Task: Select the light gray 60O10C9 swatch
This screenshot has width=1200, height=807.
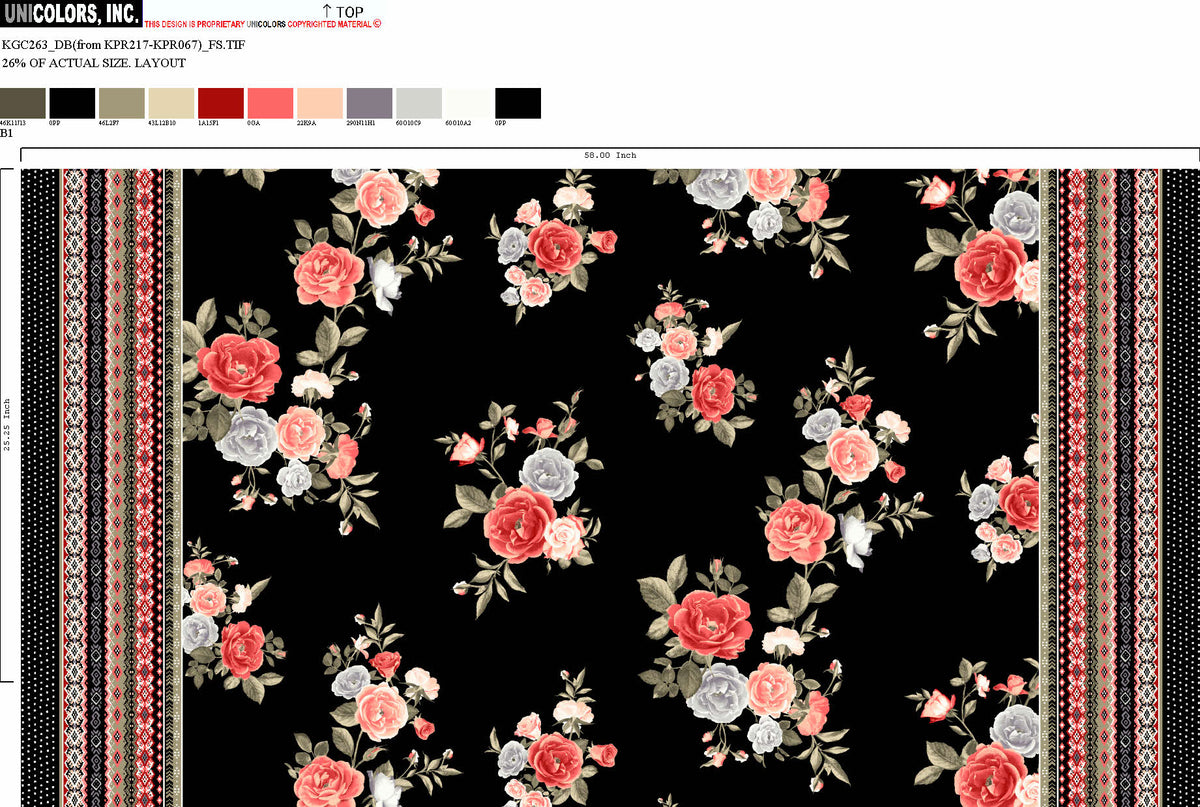Action: (419, 103)
